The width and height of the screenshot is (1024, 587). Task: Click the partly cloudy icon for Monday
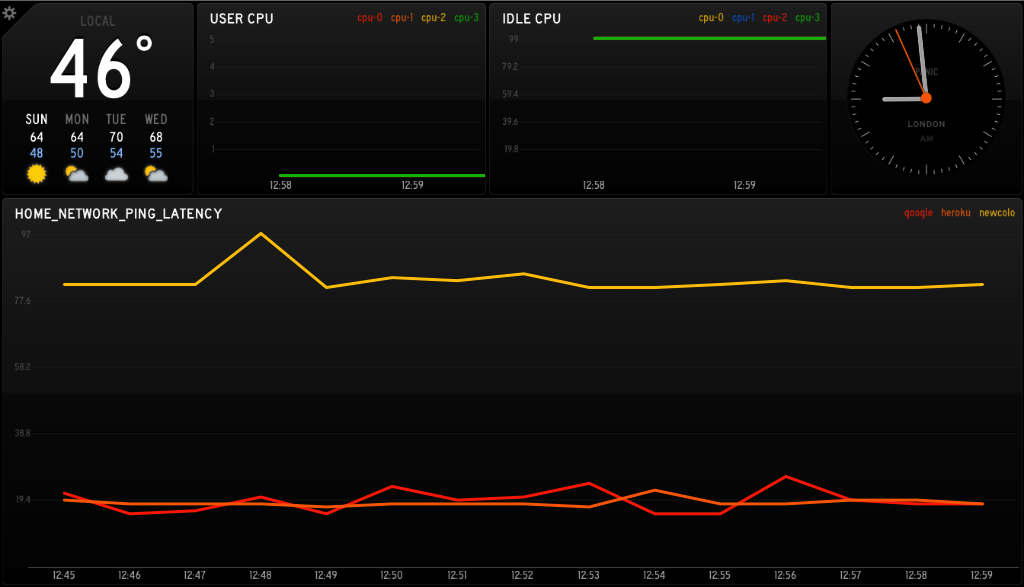(x=76, y=174)
